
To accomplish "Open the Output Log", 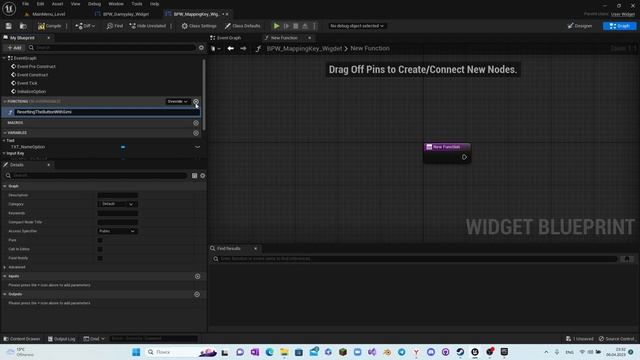I will [61, 339].
